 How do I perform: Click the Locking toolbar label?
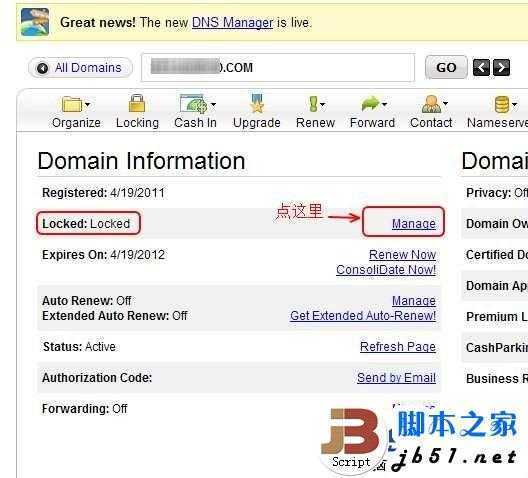click(137, 123)
